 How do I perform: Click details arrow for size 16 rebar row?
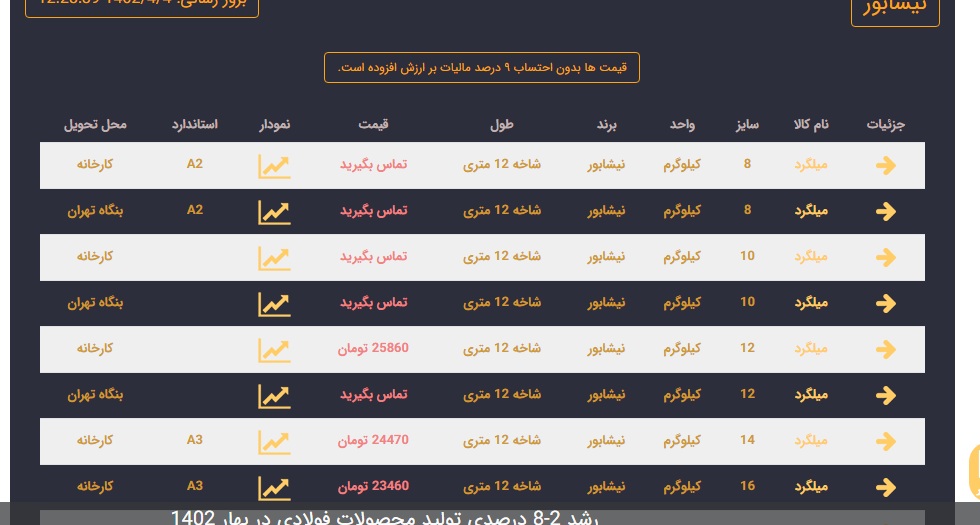pos(885,487)
